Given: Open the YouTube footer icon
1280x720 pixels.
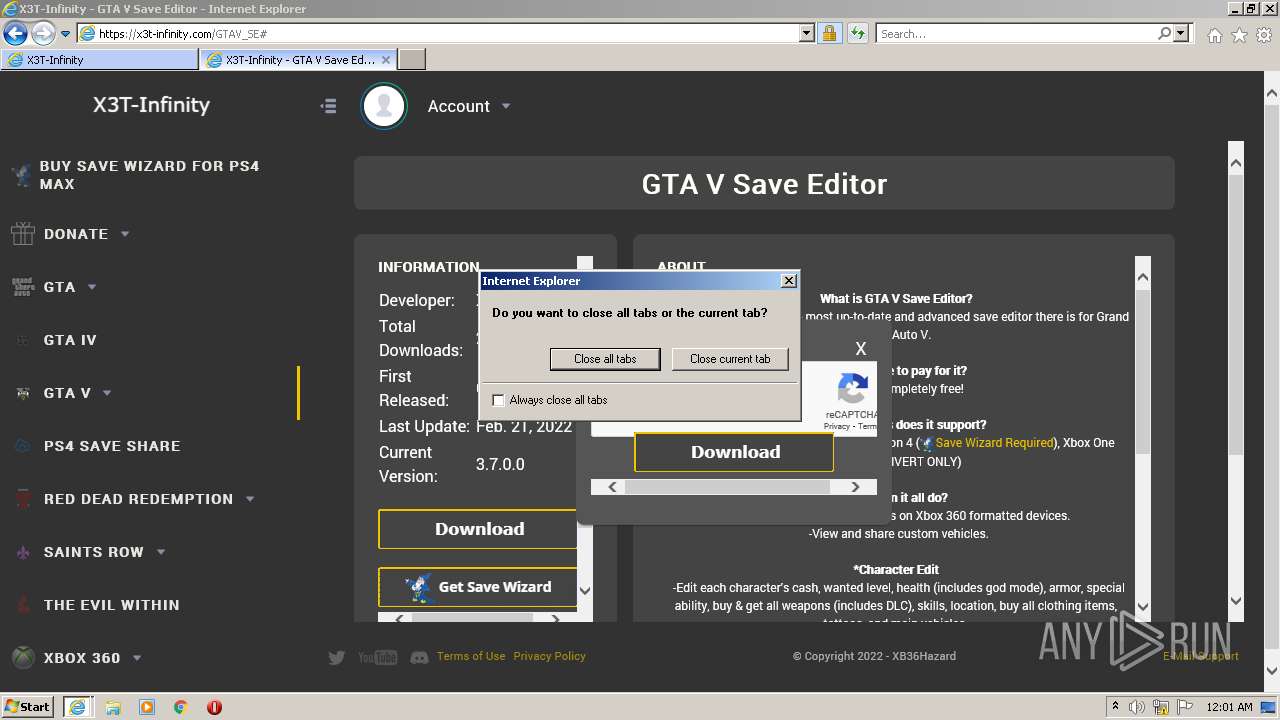Looking at the screenshot, I should 377,657.
